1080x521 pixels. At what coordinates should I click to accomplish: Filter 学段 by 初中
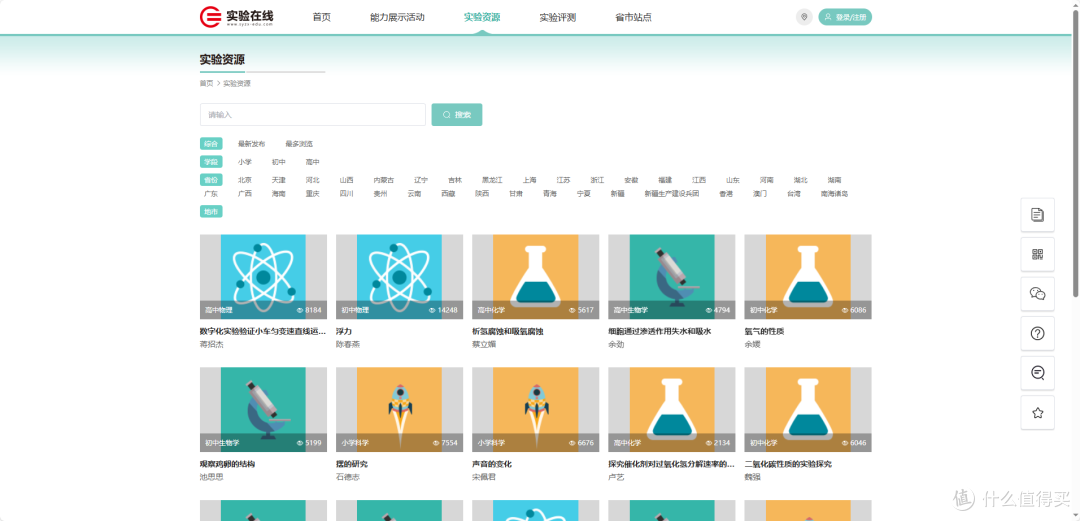(278, 162)
